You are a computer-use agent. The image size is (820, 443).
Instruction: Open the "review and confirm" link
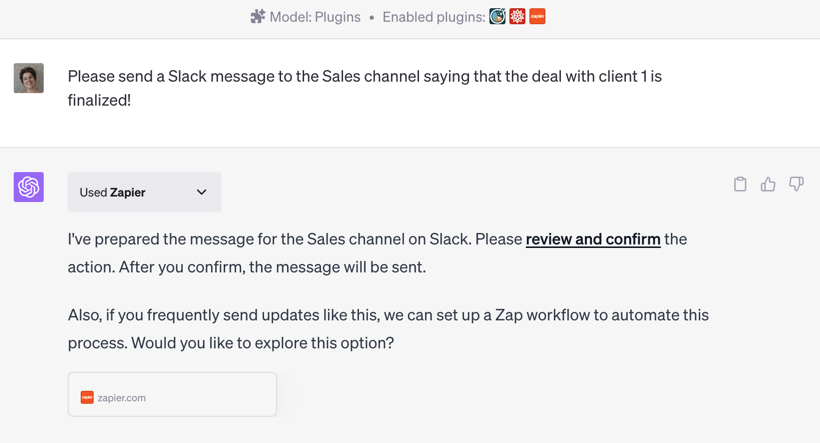pos(593,239)
